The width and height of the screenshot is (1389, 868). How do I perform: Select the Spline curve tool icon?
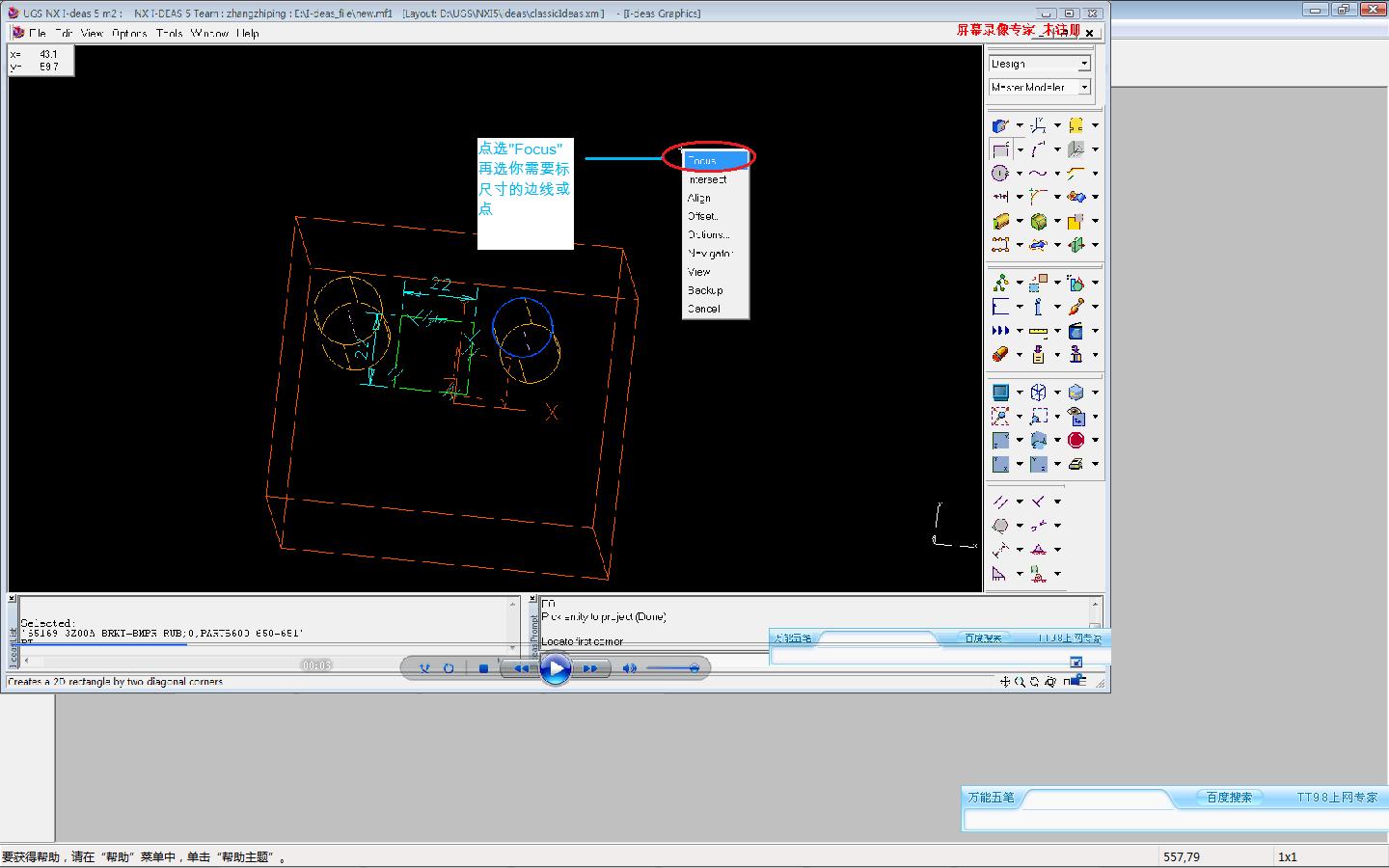pos(1038,174)
